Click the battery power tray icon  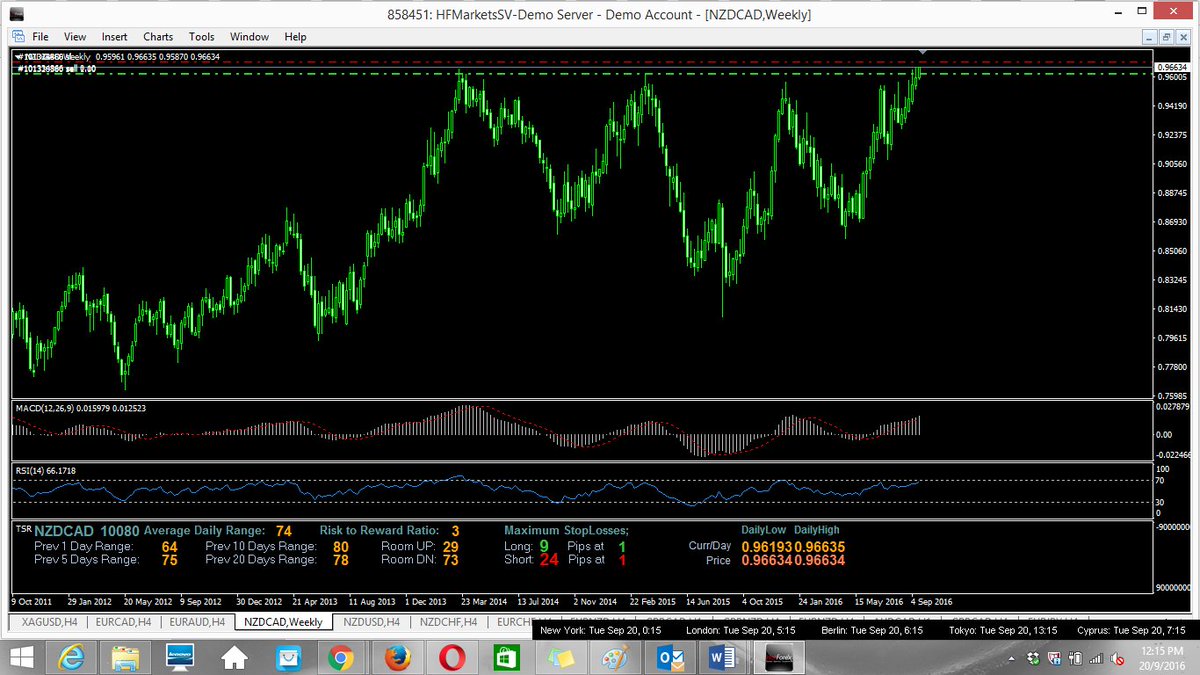(x=1076, y=658)
